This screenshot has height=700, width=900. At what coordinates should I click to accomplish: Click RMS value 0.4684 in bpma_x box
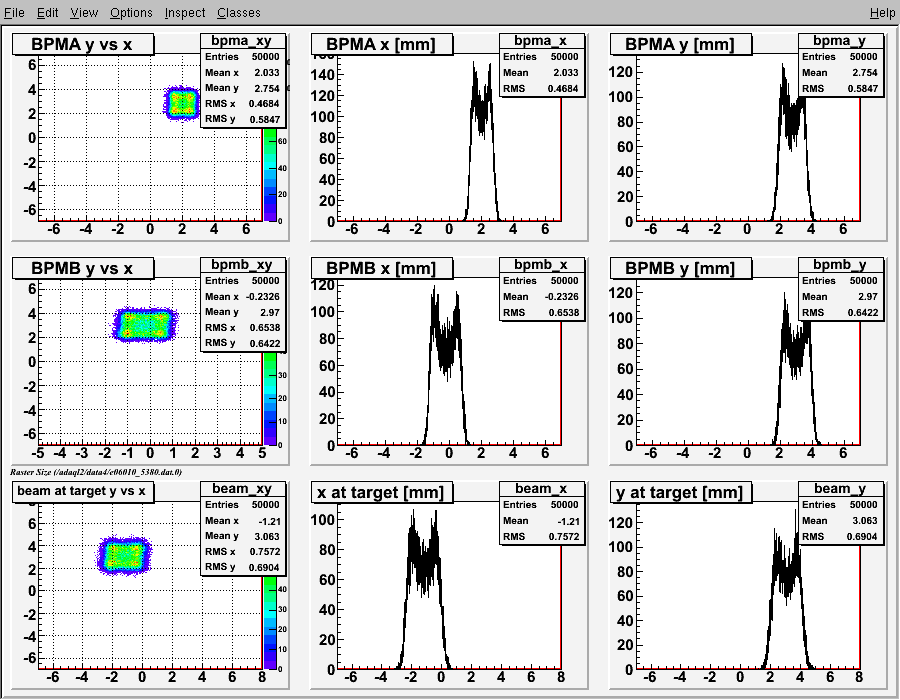coord(563,89)
